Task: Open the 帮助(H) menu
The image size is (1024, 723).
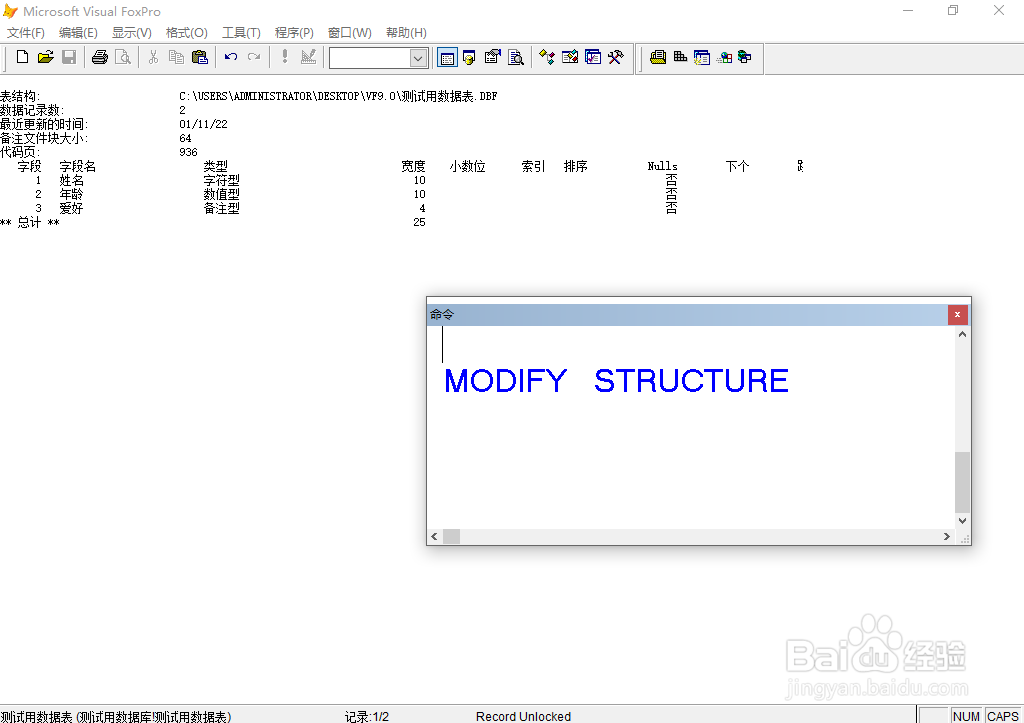Action: [406, 33]
